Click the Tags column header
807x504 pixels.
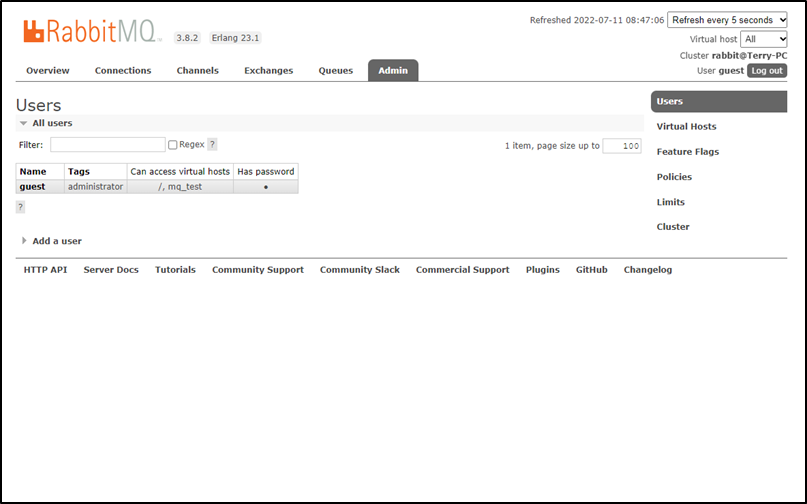pyautogui.click(x=96, y=171)
